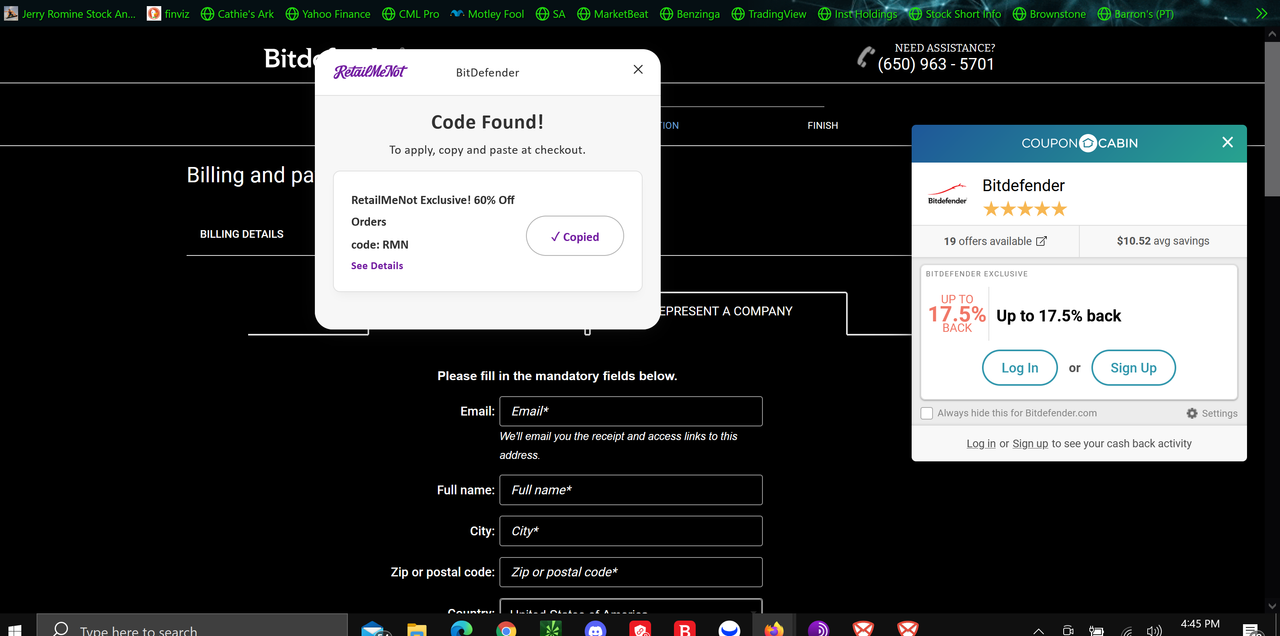
Task: Open the Motley Fool bookmark
Action: (489, 14)
